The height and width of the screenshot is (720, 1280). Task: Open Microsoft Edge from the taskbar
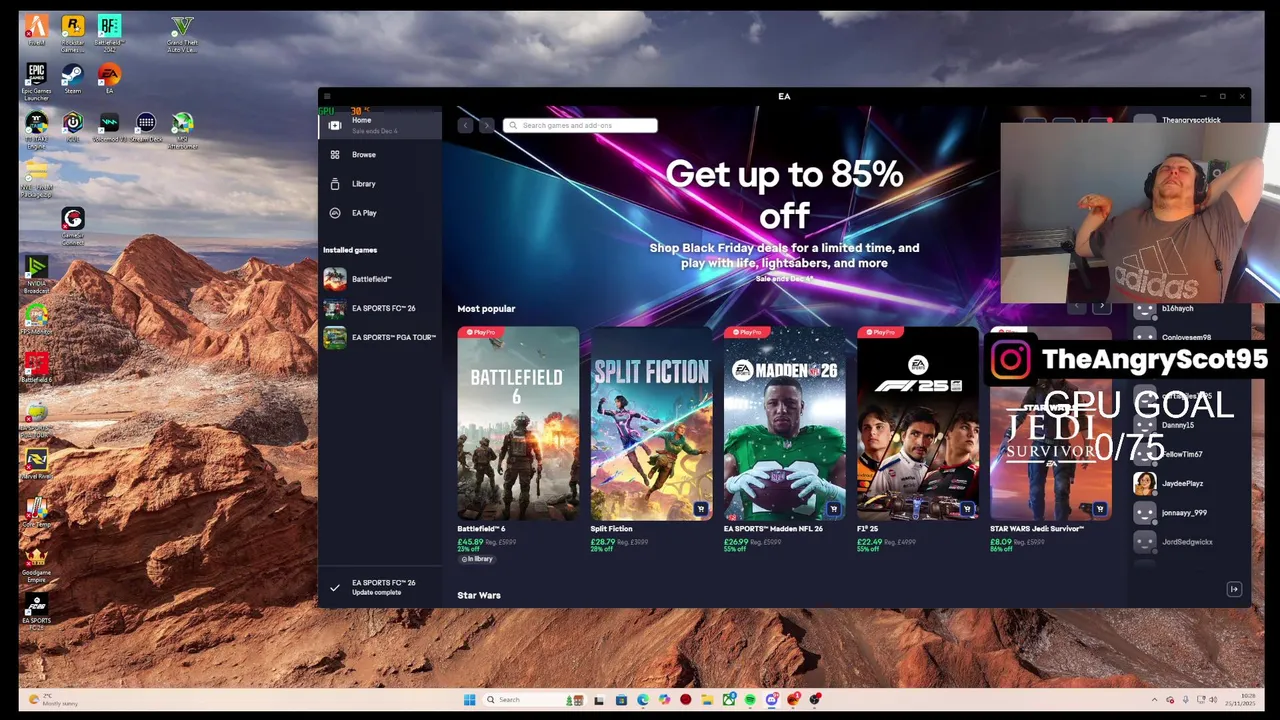(x=643, y=700)
